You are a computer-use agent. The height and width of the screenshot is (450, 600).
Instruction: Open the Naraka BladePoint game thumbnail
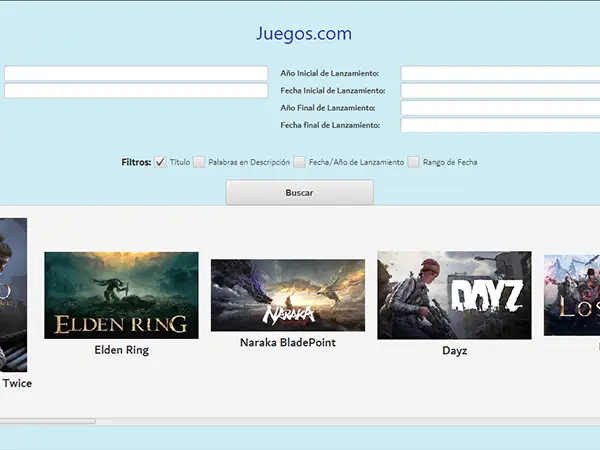point(288,295)
